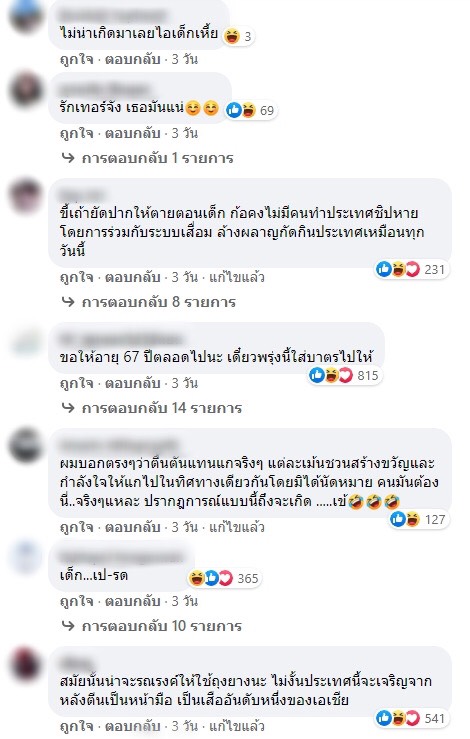470x739 pixels.
Task: Expand การตอบกลับ 10 รายการ replies
Action: point(152,626)
